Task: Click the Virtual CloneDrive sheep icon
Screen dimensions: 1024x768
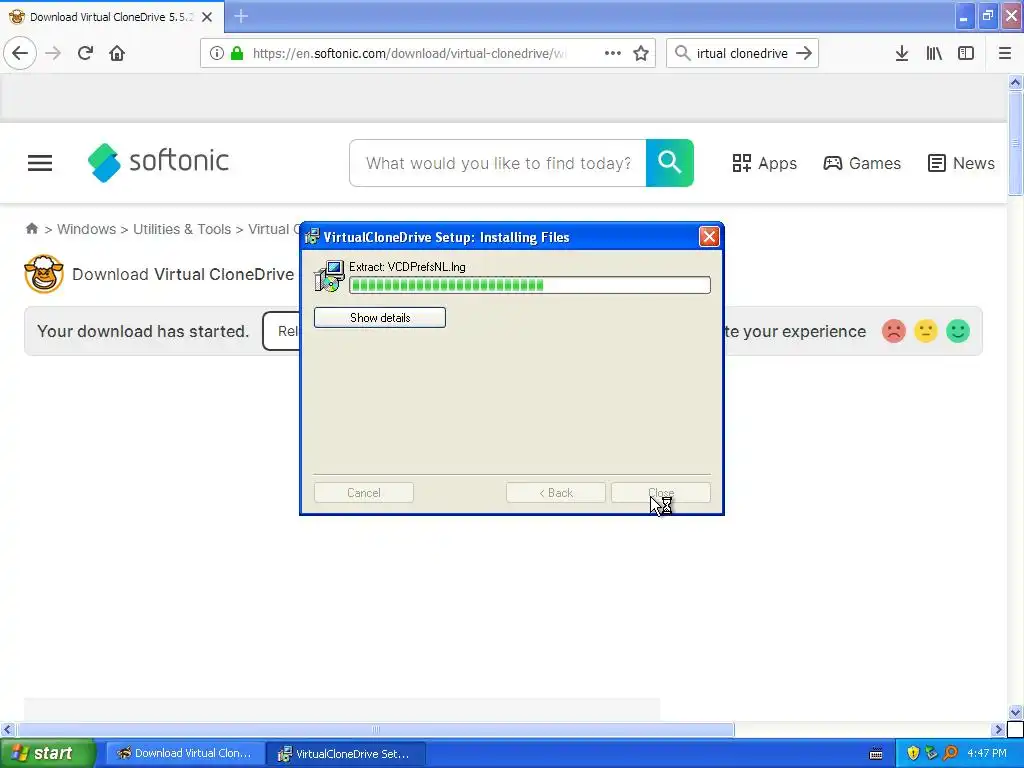Action: point(44,274)
